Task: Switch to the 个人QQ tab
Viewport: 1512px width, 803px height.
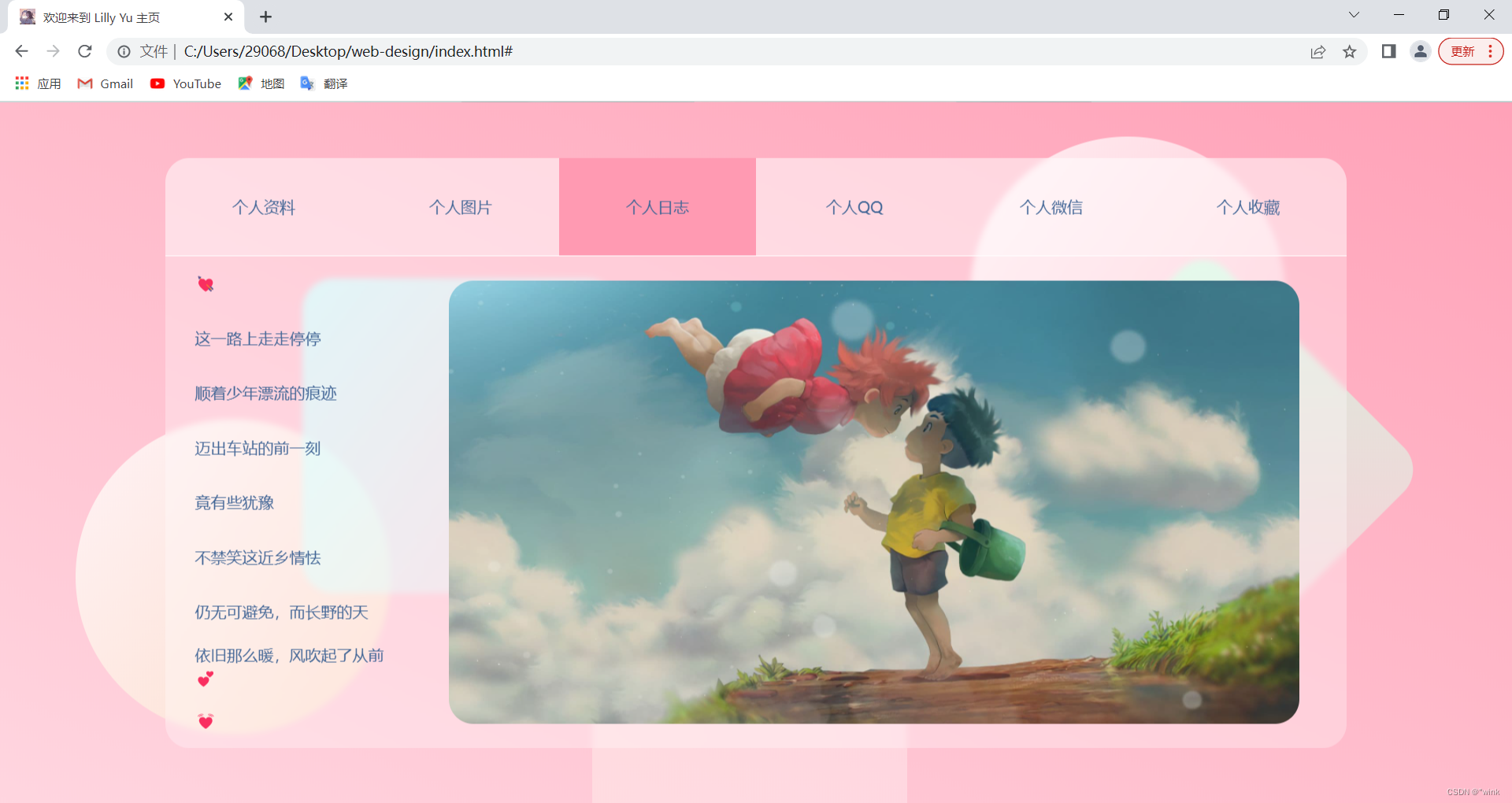Action: pos(854,207)
